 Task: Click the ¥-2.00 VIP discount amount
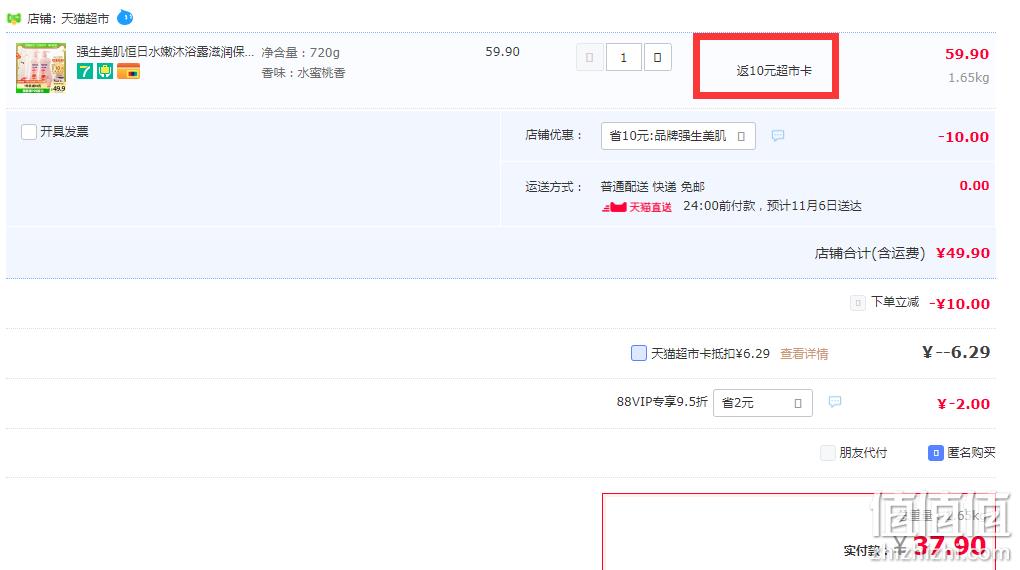963,404
